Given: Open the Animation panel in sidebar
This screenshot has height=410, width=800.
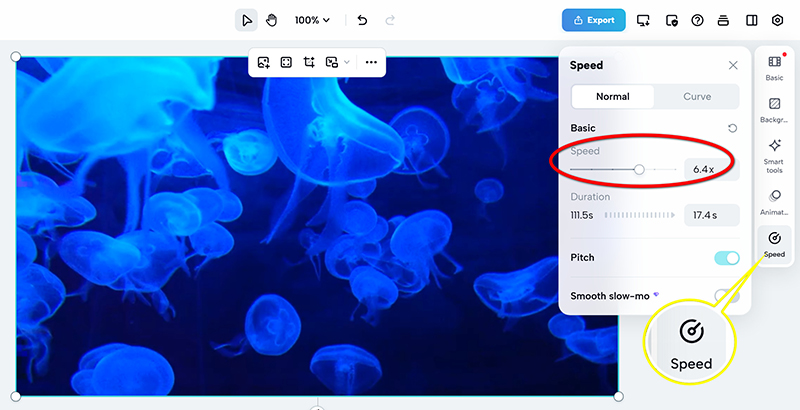Looking at the screenshot, I should (x=774, y=203).
